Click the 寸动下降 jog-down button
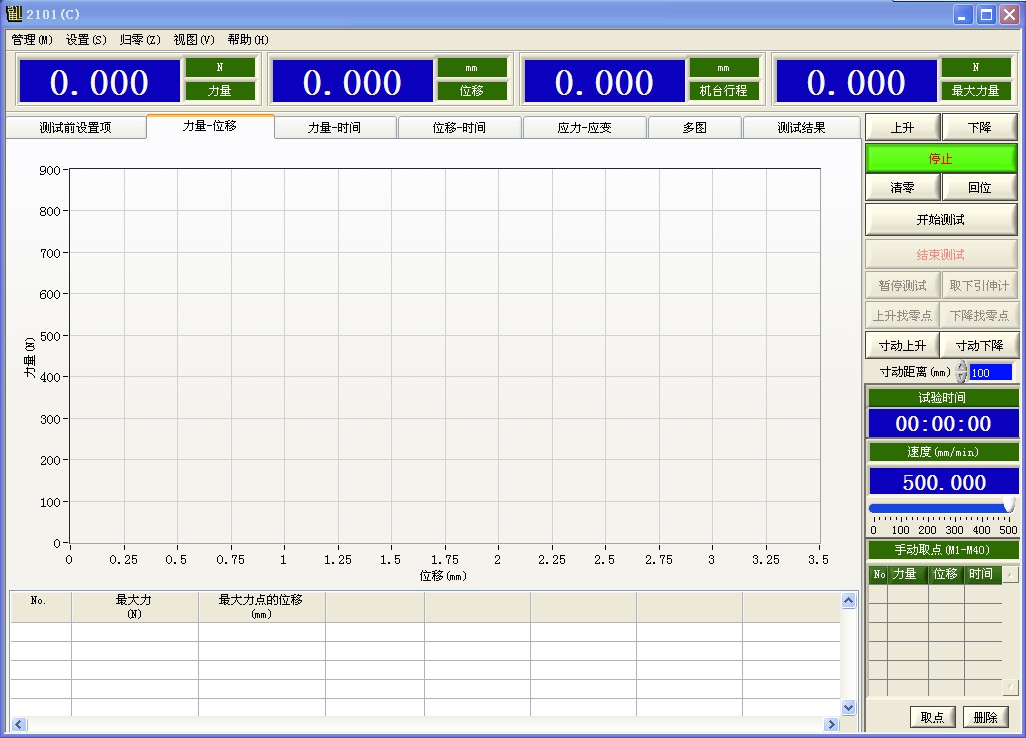Viewport: 1026px width, 738px height. click(x=979, y=345)
